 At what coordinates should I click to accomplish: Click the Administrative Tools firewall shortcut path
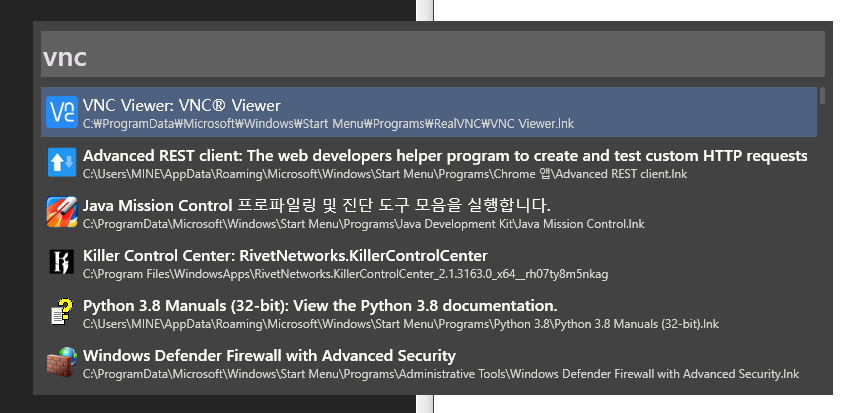[x=441, y=374]
